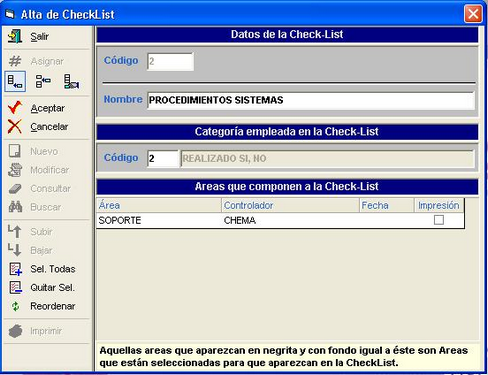The image size is (488, 375).
Task: Close the Alta de CheckList window
Action: point(473,14)
